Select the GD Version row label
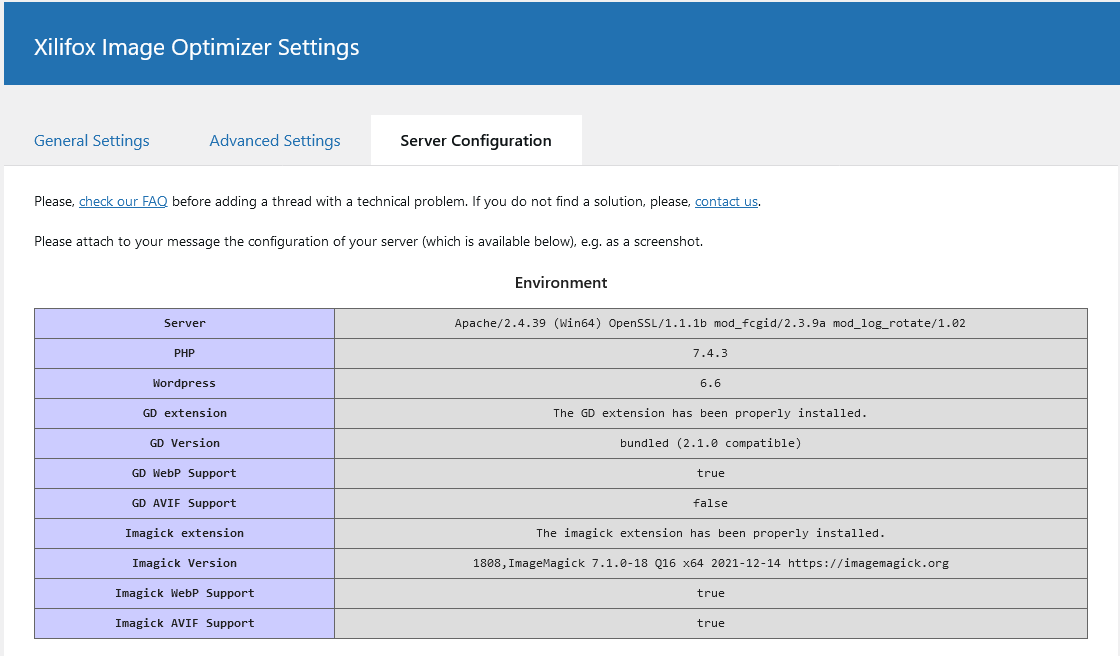The image size is (1120, 656). 184,444
